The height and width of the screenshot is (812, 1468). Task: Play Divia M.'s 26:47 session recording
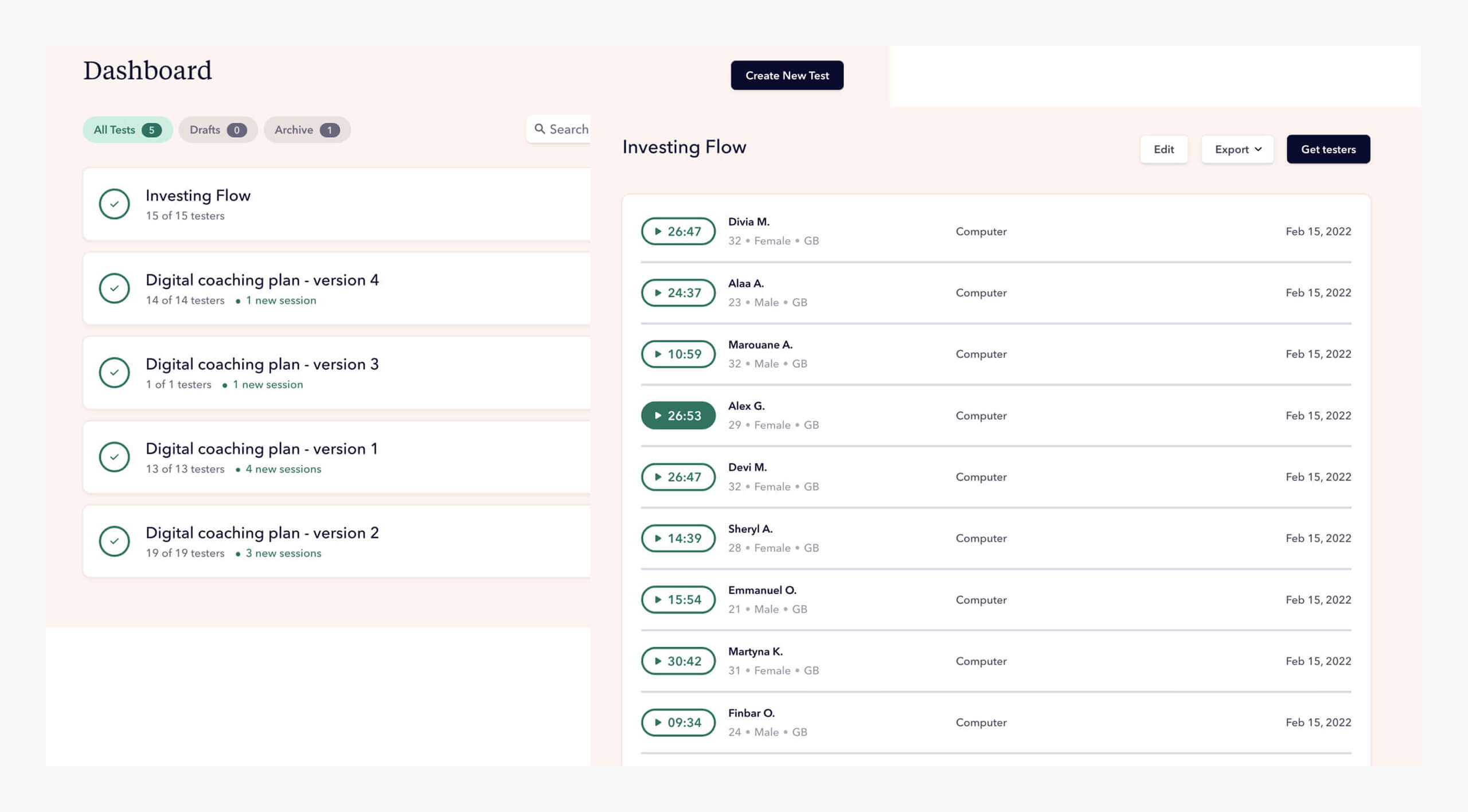coord(678,231)
